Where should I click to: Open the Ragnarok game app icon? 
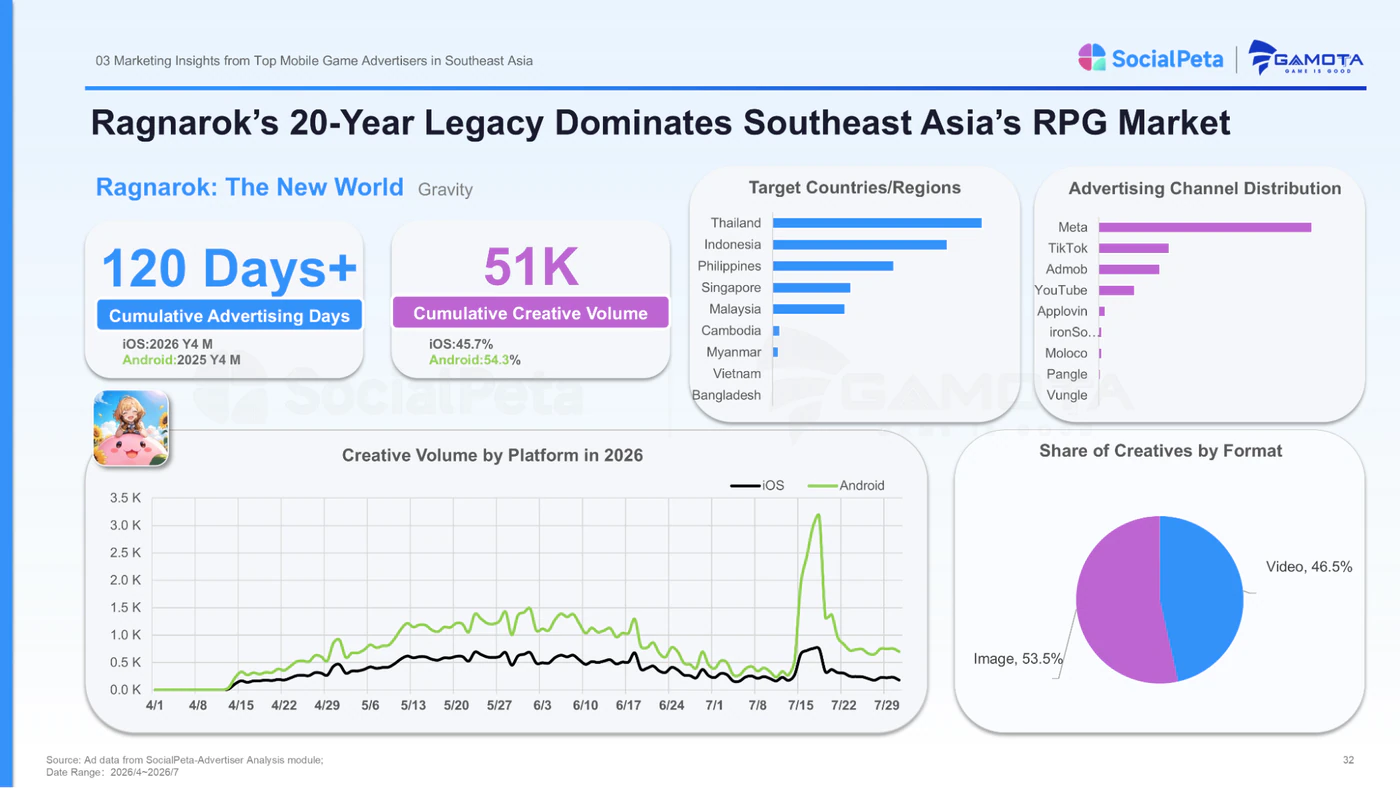click(x=131, y=428)
